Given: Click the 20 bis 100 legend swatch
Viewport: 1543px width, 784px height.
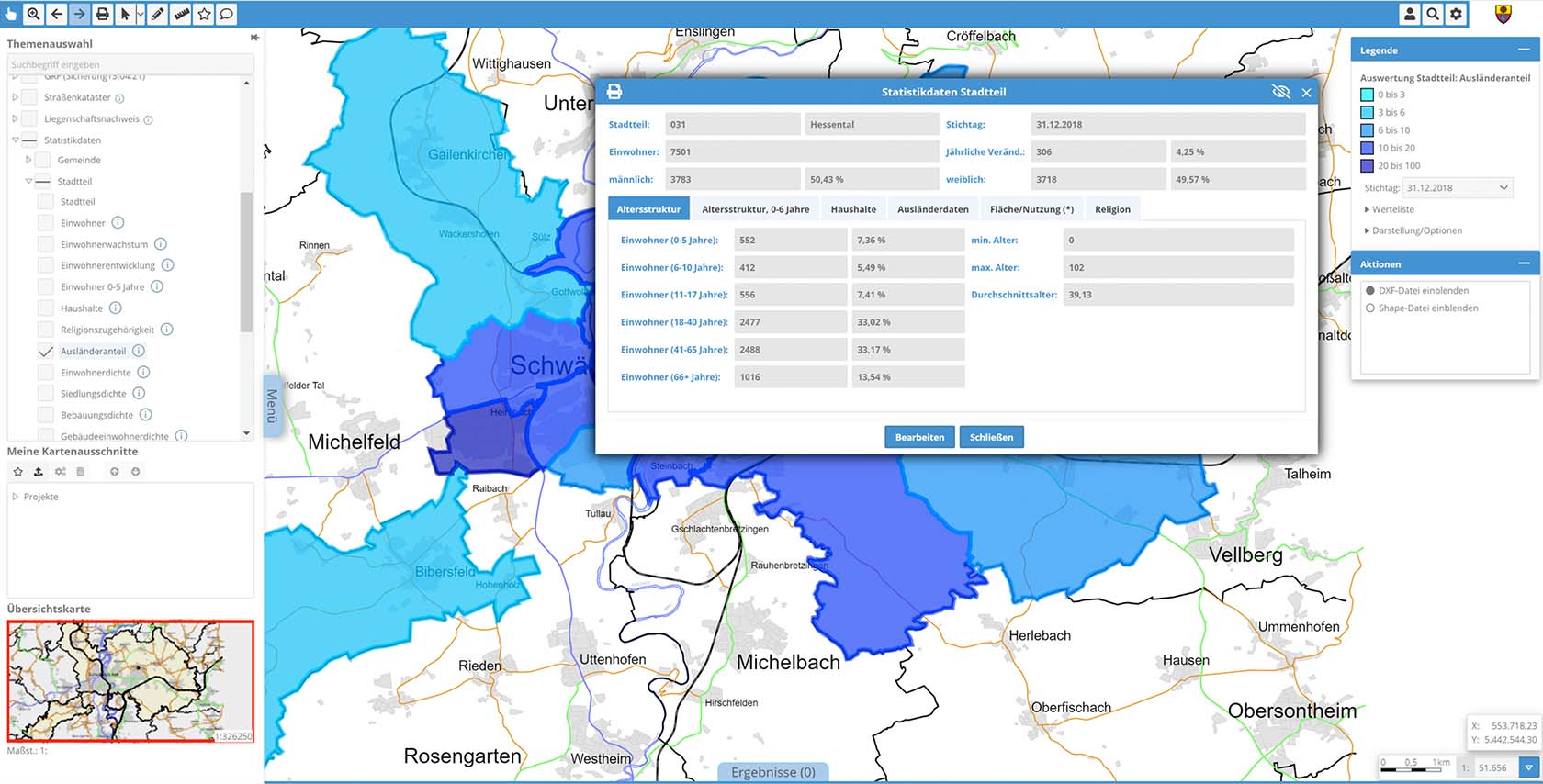Looking at the screenshot, I should [x=1367, y=166].
